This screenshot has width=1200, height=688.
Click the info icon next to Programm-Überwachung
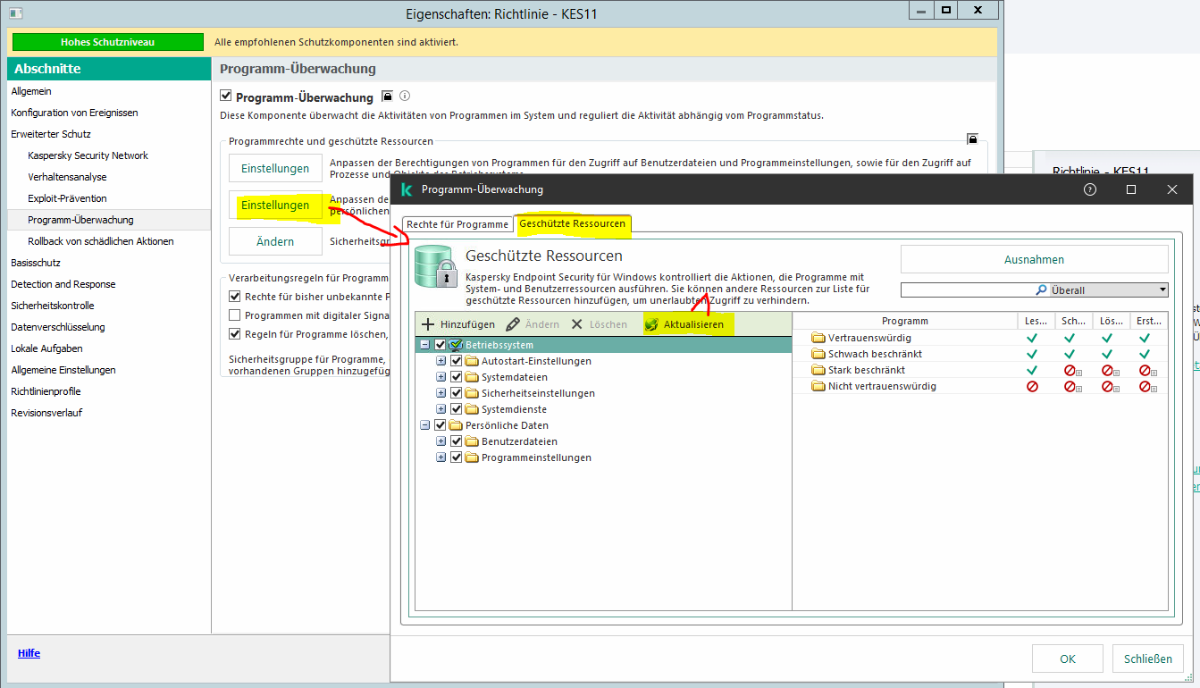tap(405, 97)
